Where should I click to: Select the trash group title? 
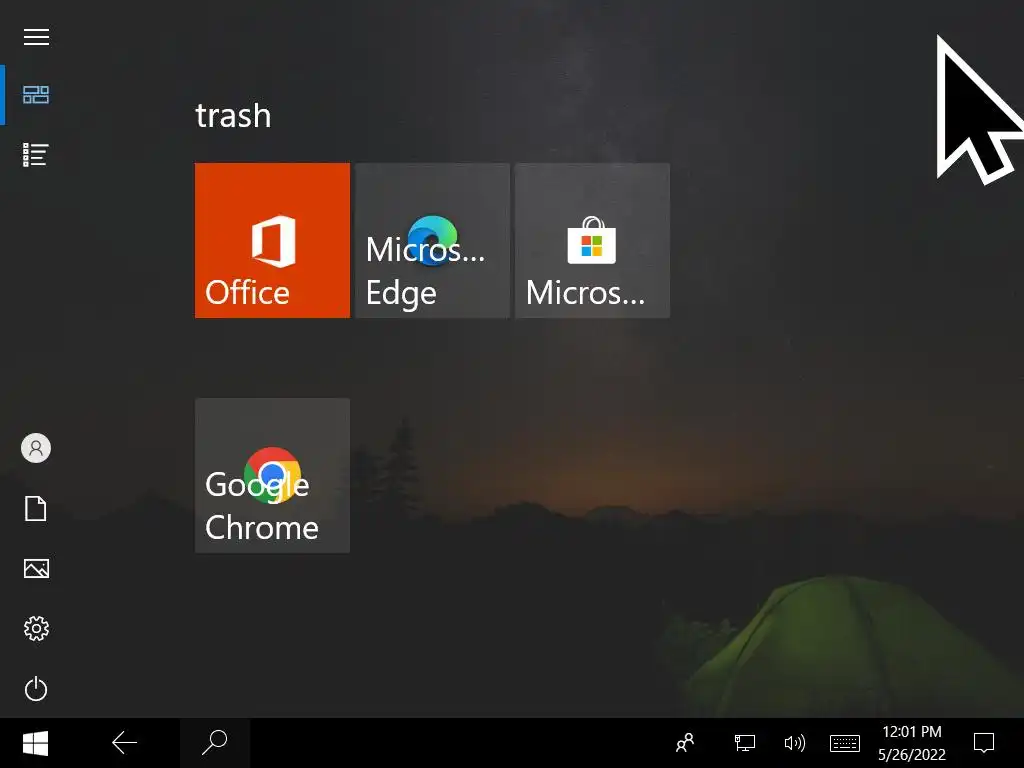233,116
